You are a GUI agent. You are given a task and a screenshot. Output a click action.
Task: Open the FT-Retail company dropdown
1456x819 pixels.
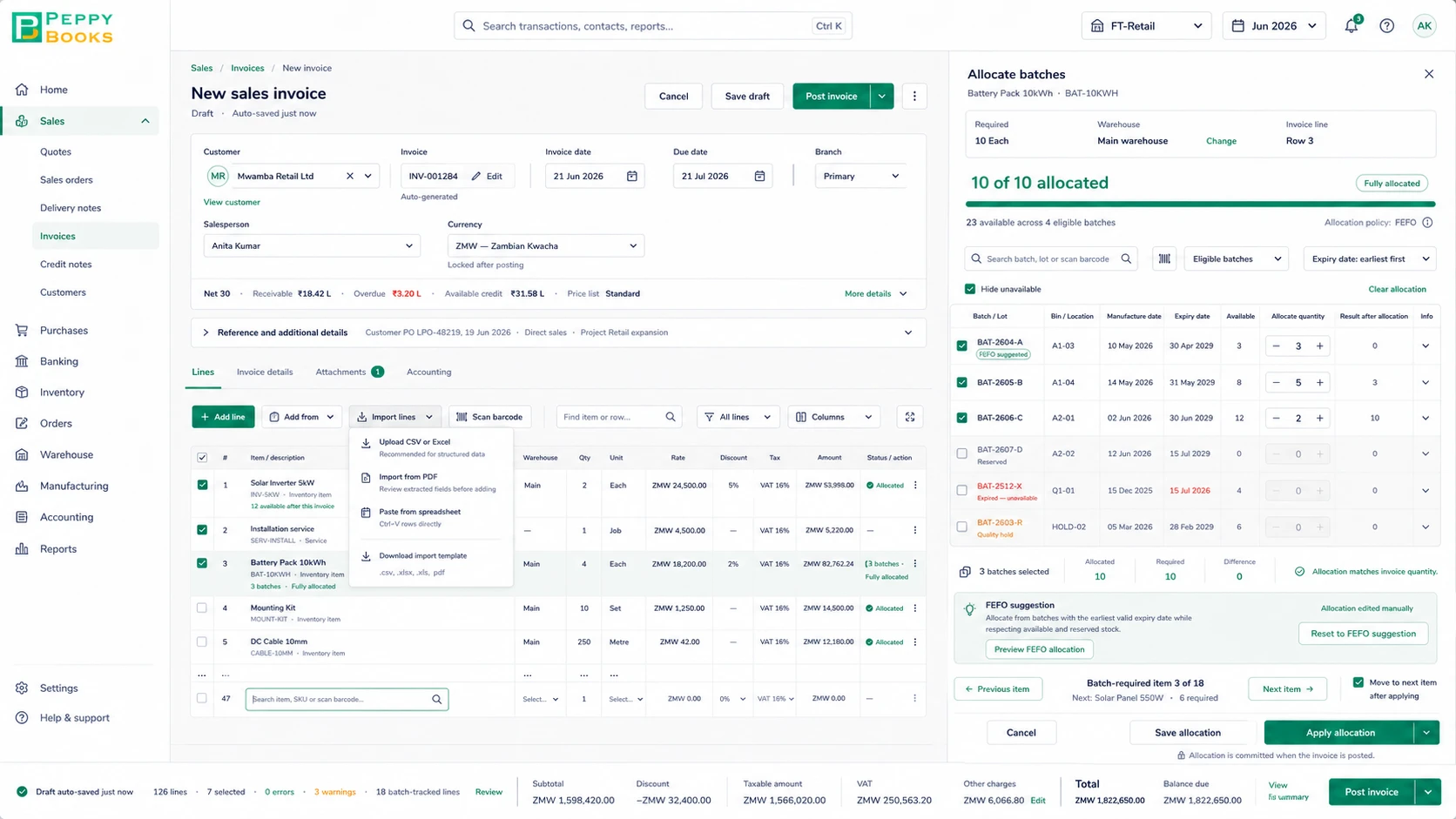coord(1146,26)
